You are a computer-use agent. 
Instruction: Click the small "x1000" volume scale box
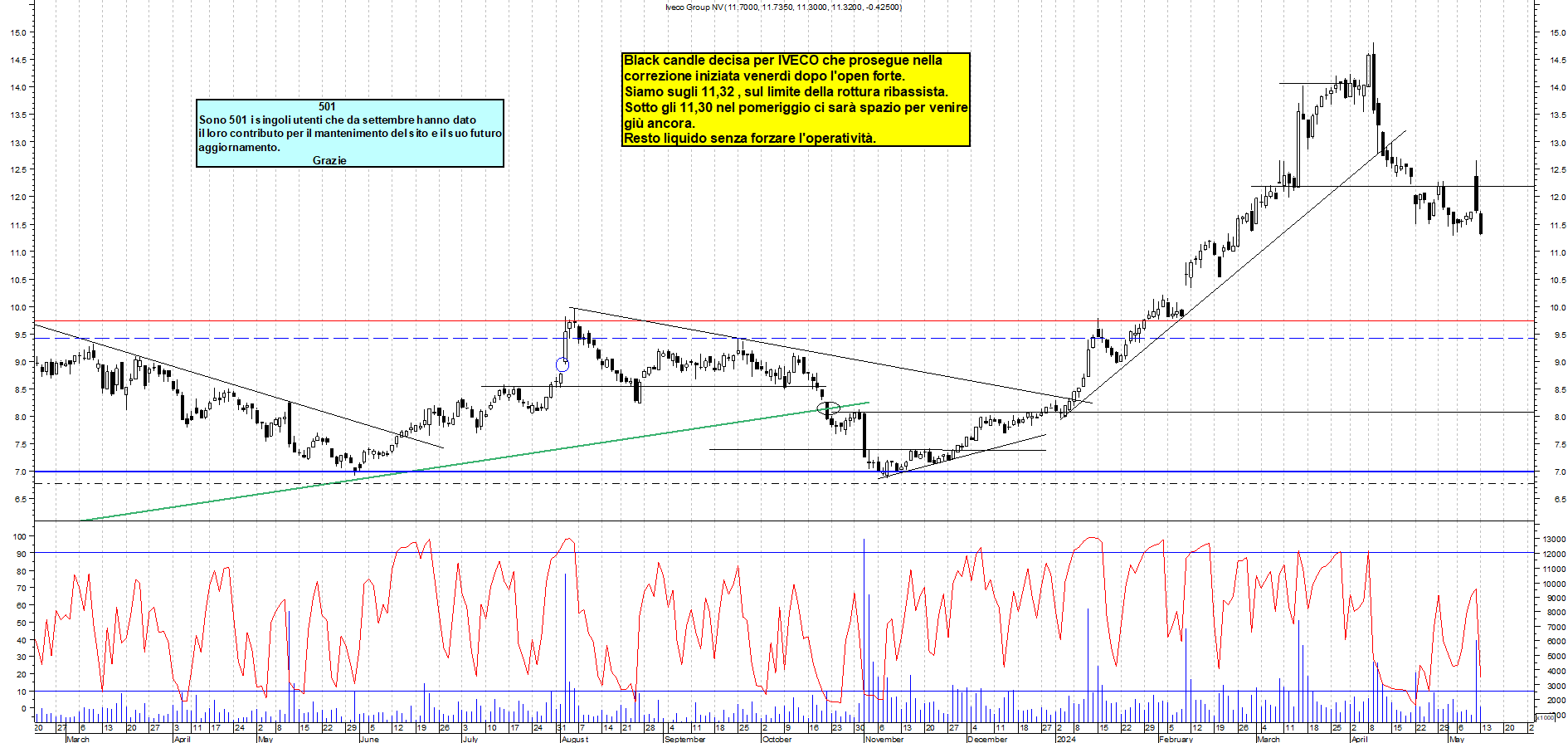tap(1546, 717)
